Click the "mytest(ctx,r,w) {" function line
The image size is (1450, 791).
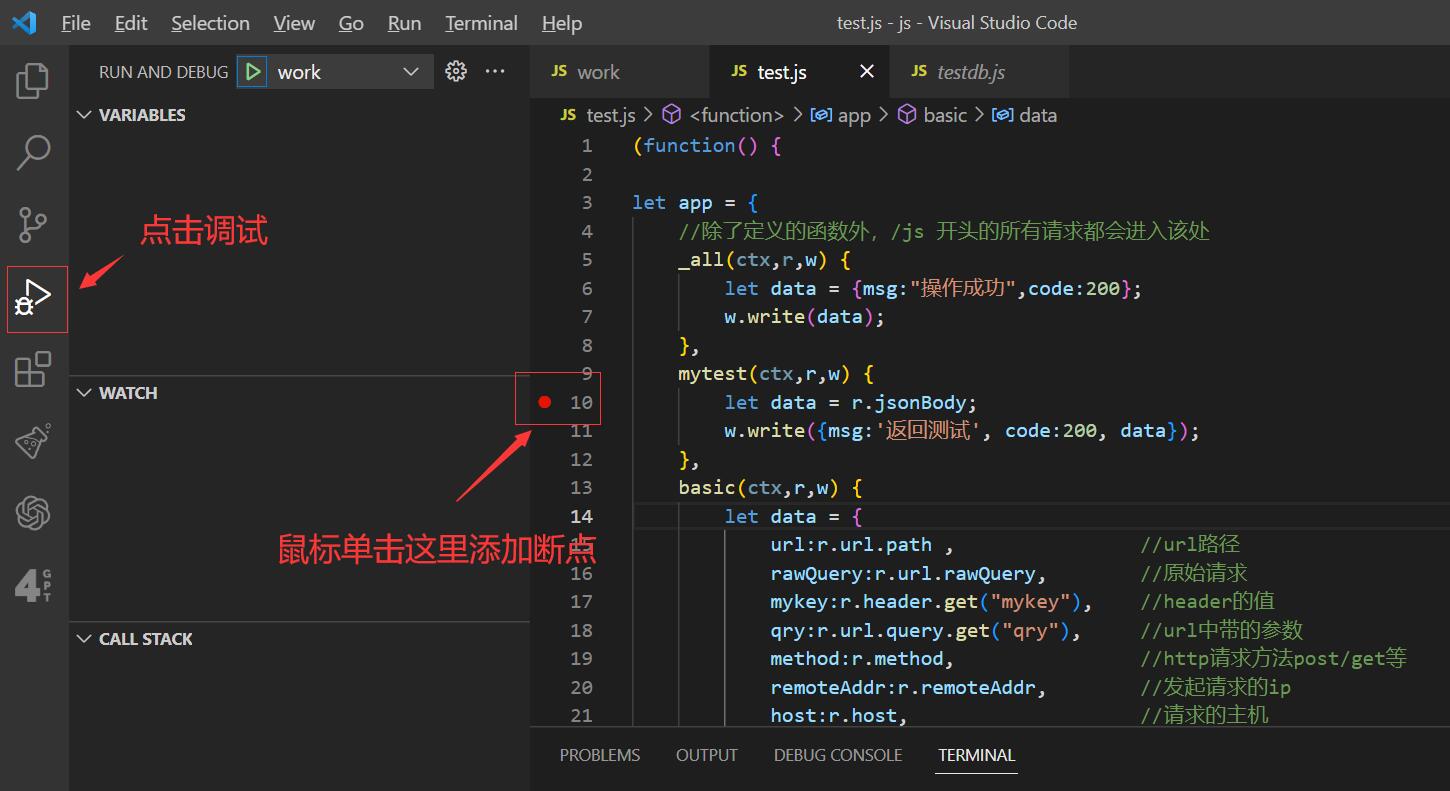tap(776, 373)
